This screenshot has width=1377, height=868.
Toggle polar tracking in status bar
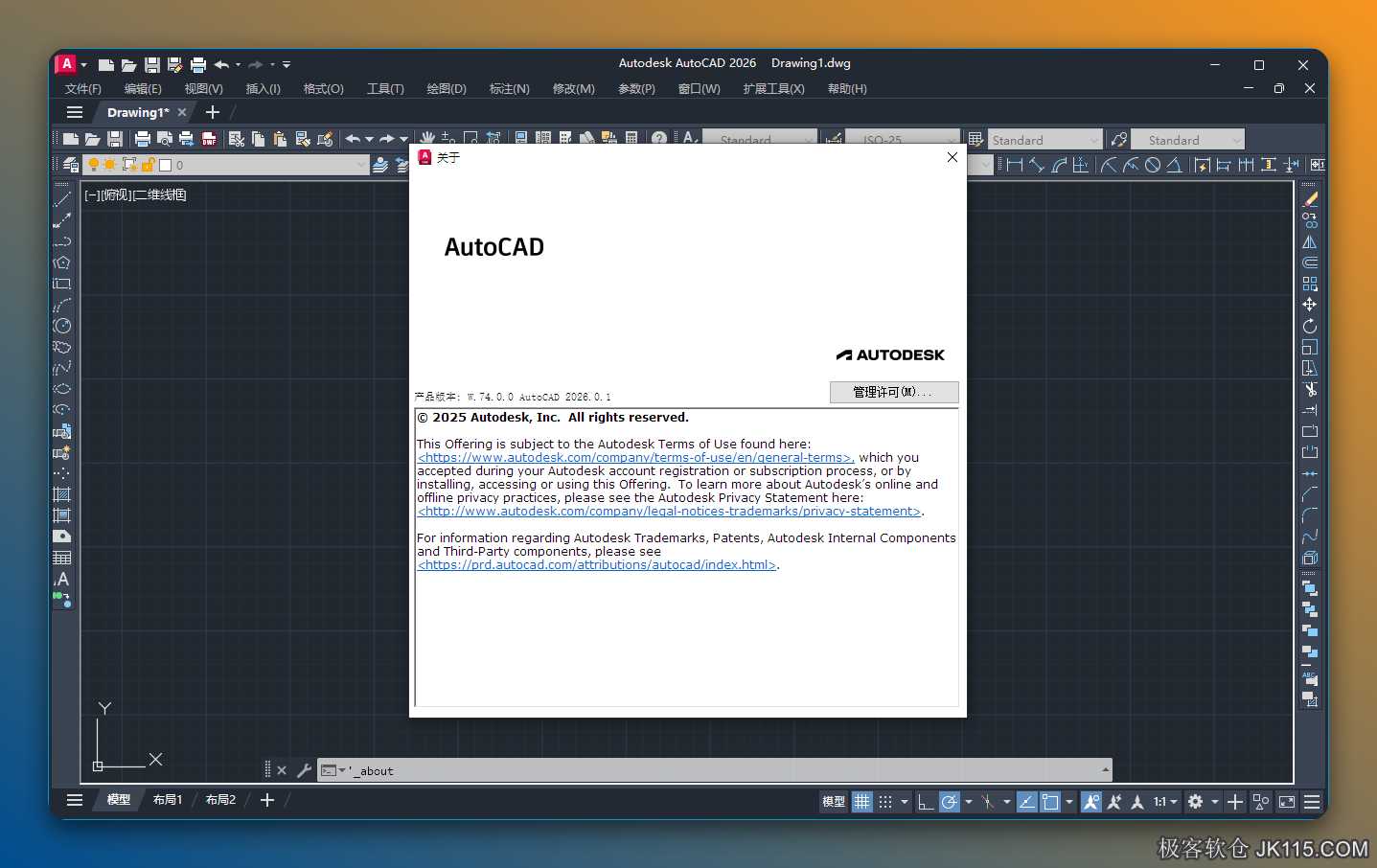click(x=949, y=802)
